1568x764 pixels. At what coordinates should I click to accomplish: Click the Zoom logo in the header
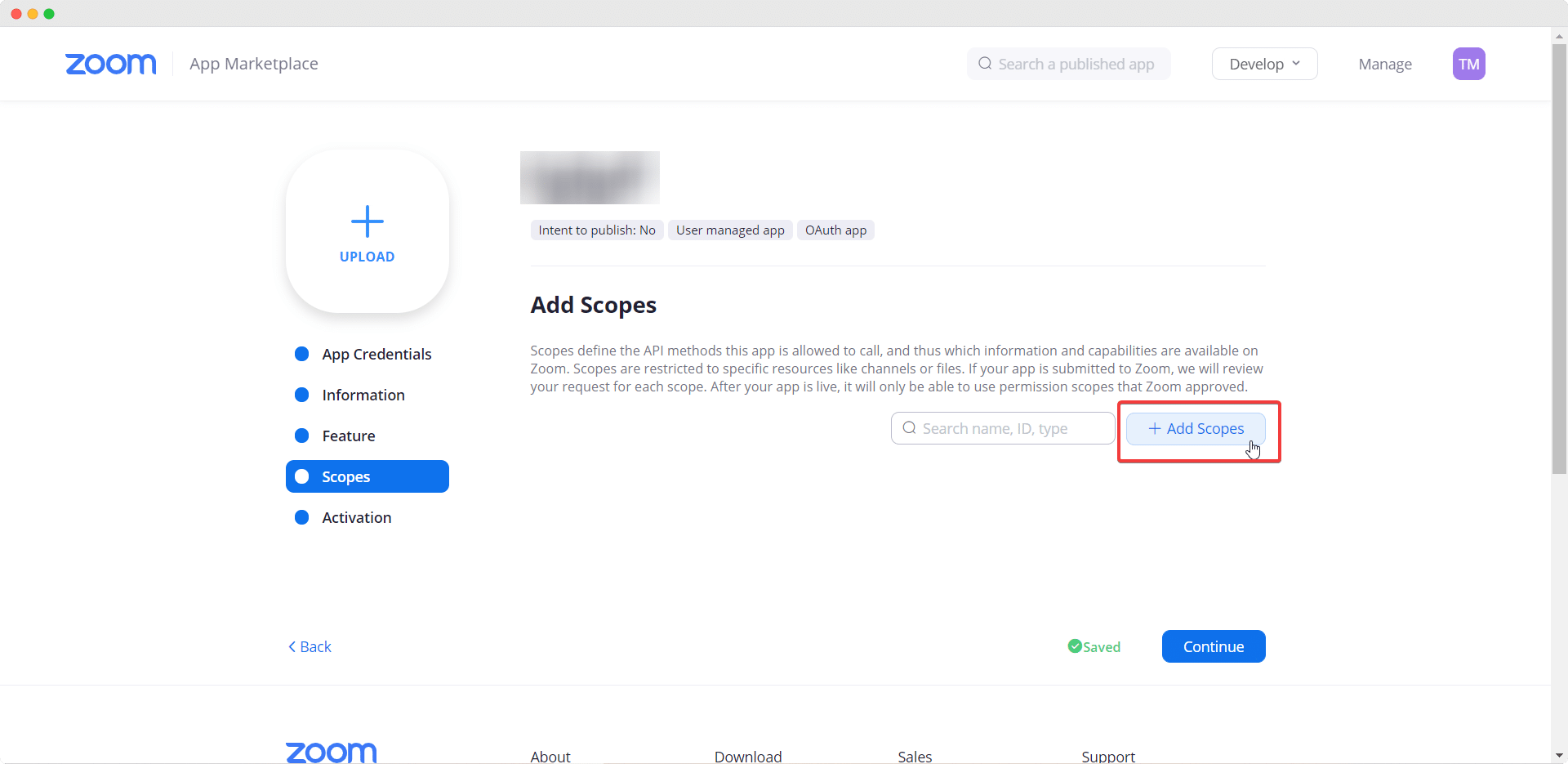(111, 64)
